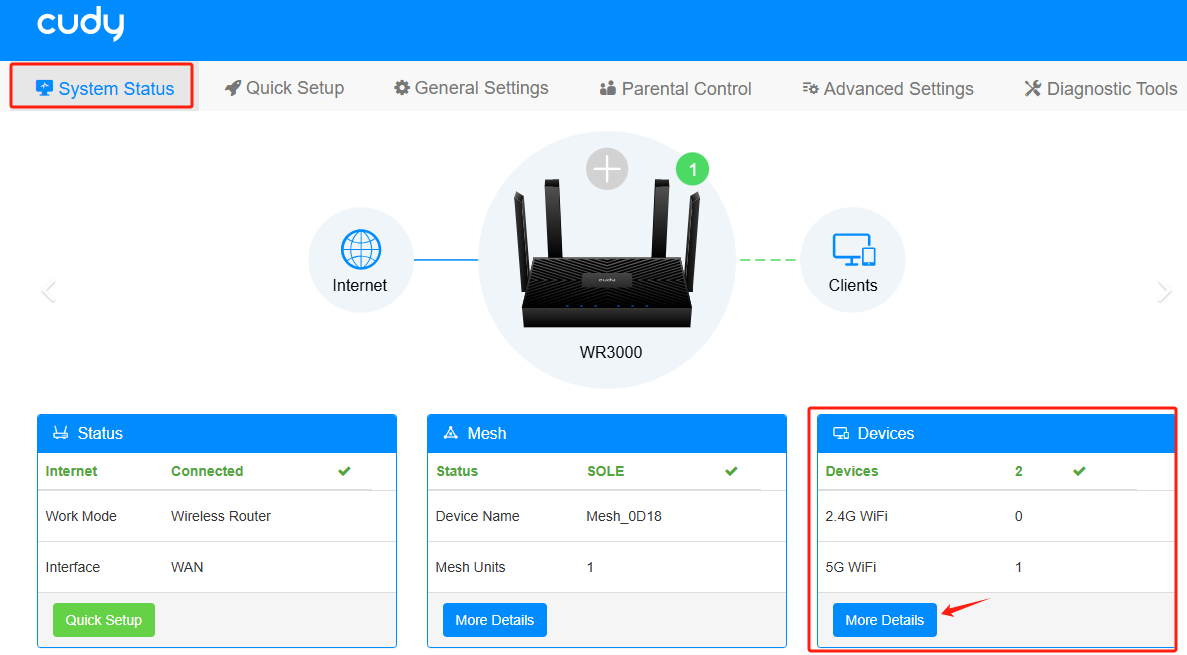Open the Clients devices icon
The width and height of the screenshot is (1187, 655).
[x=854, y=250]
